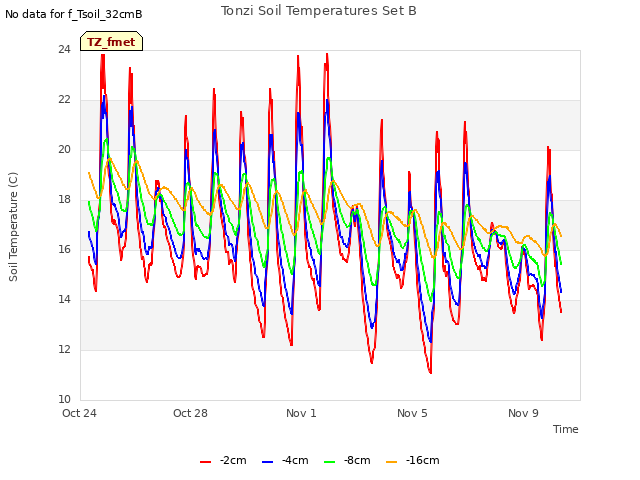Click the 20 y-axis tick label
640x480 pixels.
pos(64,149)
